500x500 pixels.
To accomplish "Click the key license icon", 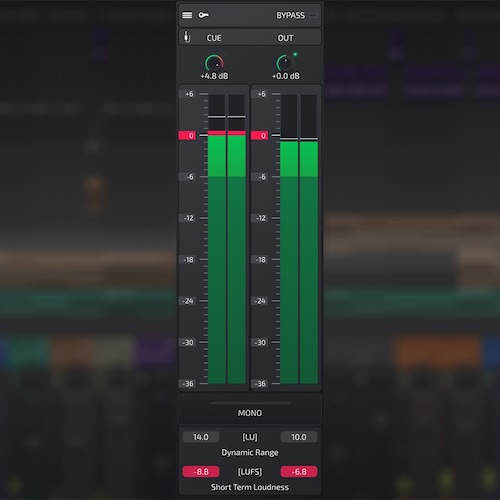I will point(203,15).
